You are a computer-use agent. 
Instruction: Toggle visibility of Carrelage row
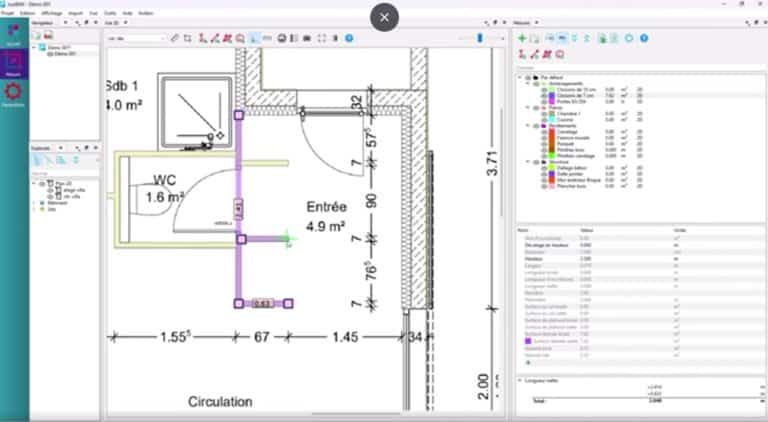coord(544,131)
